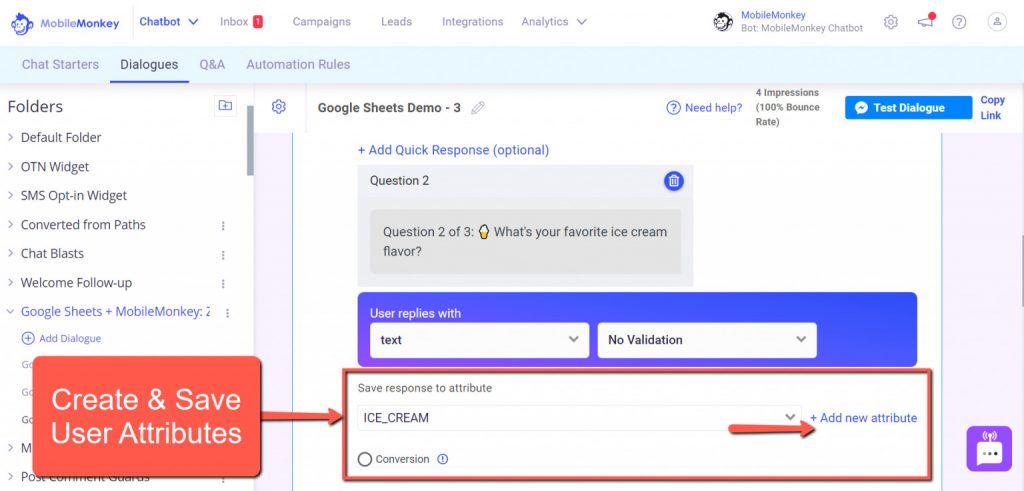Click Add Quick Response link

(x=453, y=150)
